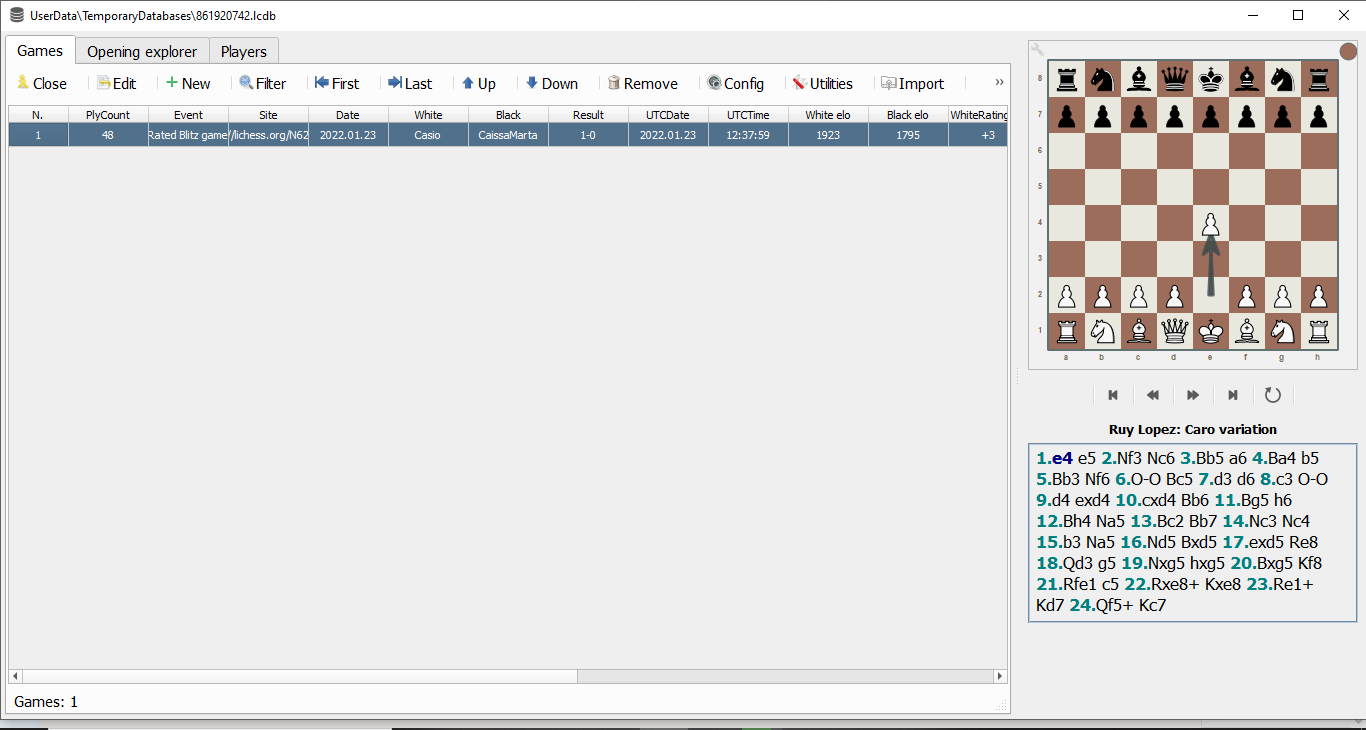Image resolution: width=1366 pixels, height=730 pixels.
Task: Select the CaissaMarta cell
Action: click(508, 135)
